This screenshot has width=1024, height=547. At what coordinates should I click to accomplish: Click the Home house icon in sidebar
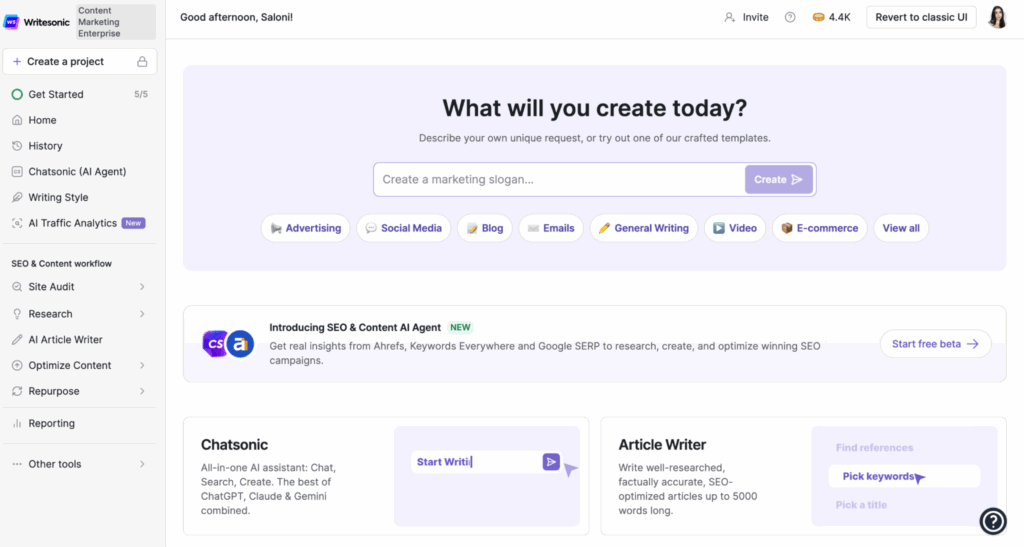click(x=17, y=120)
